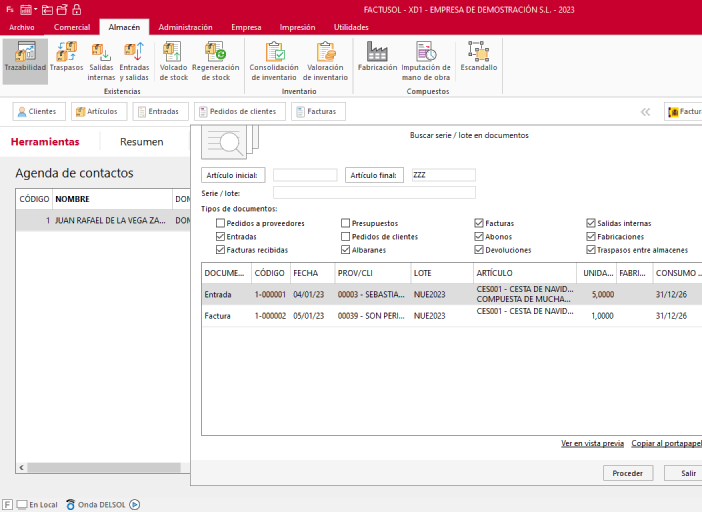The width and height of the screenshot is (702, 512).
Task: Open Pedidos de clientes shortcut
Action: [x=240, y=111]
